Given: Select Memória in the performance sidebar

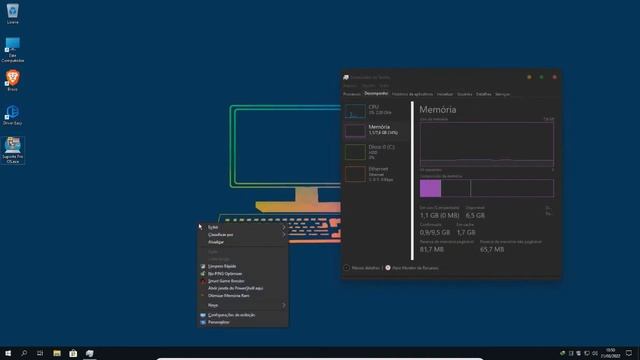Looking at the screenshot, I should (376, 130).
